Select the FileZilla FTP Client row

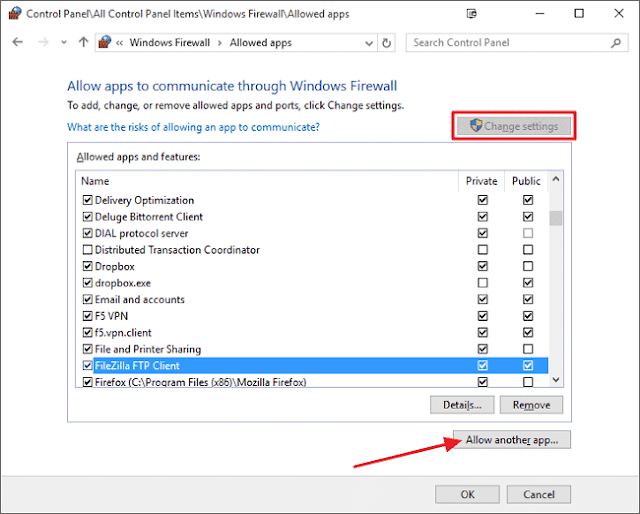point(312,365)
